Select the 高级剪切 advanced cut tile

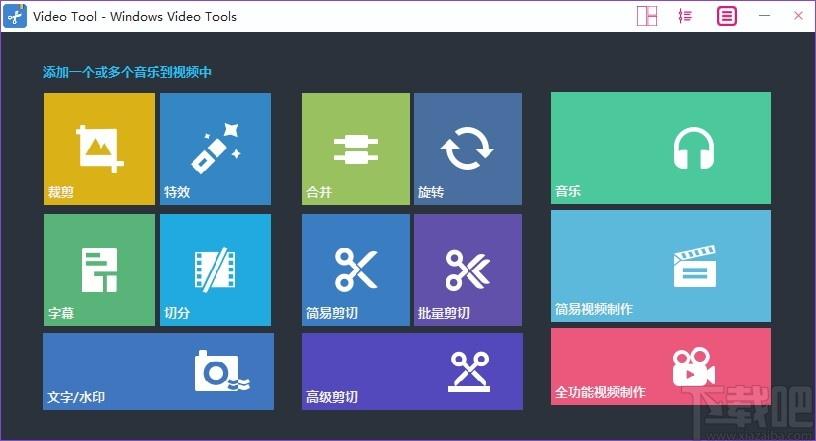tap(412, 371)
